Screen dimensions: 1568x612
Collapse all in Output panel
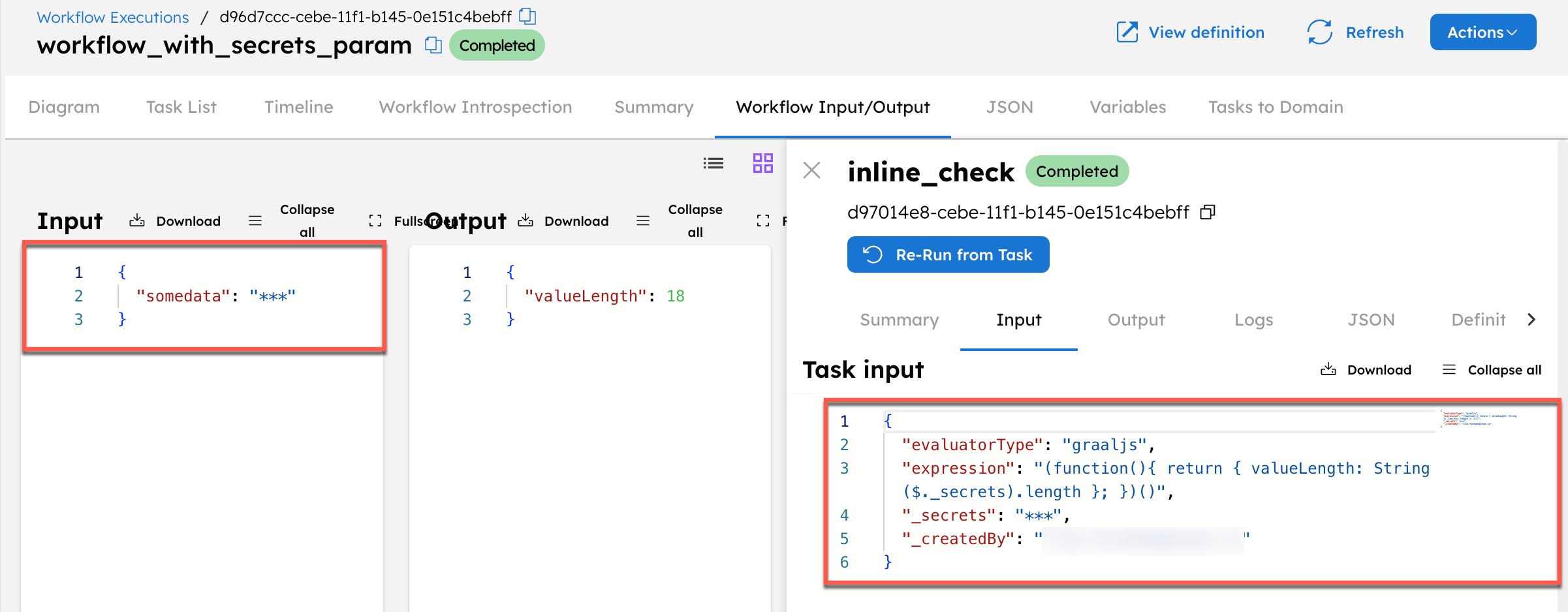(680, 221)
